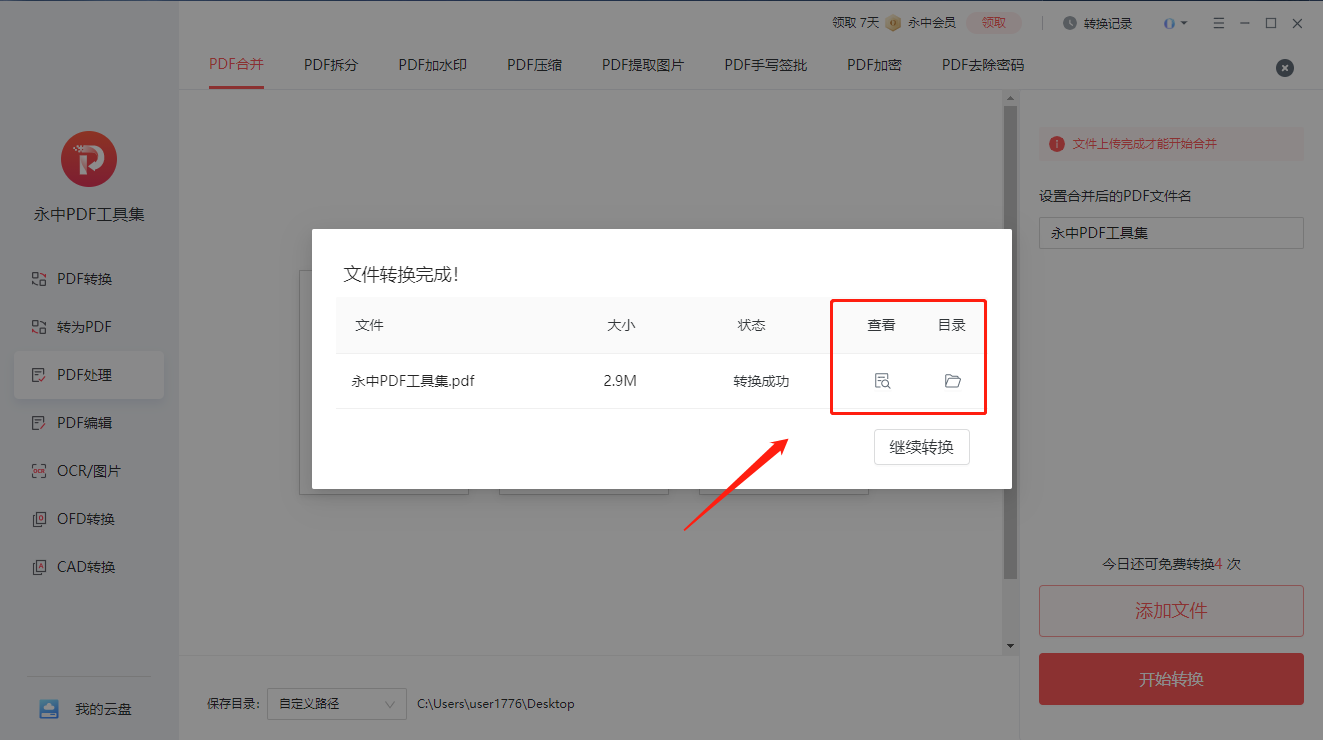Click the 大小 column header
The height and width of the screenshot is (740, 1323).
621,325
